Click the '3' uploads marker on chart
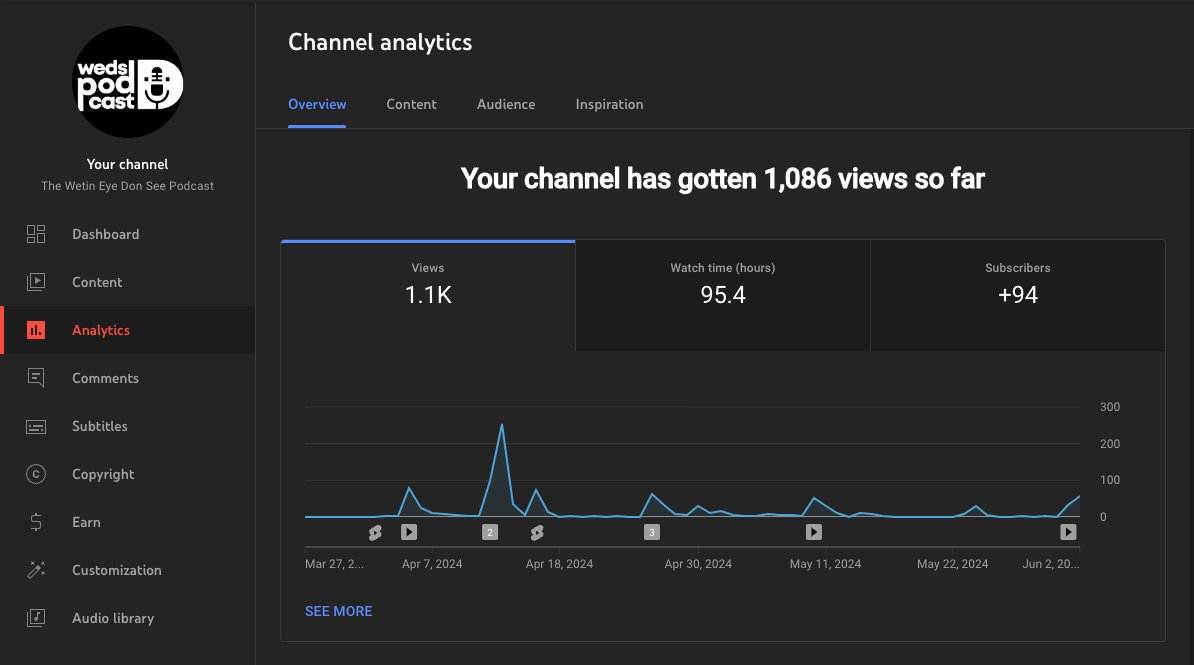This screenshot has width=1194, height=665. tap(651, 532)
